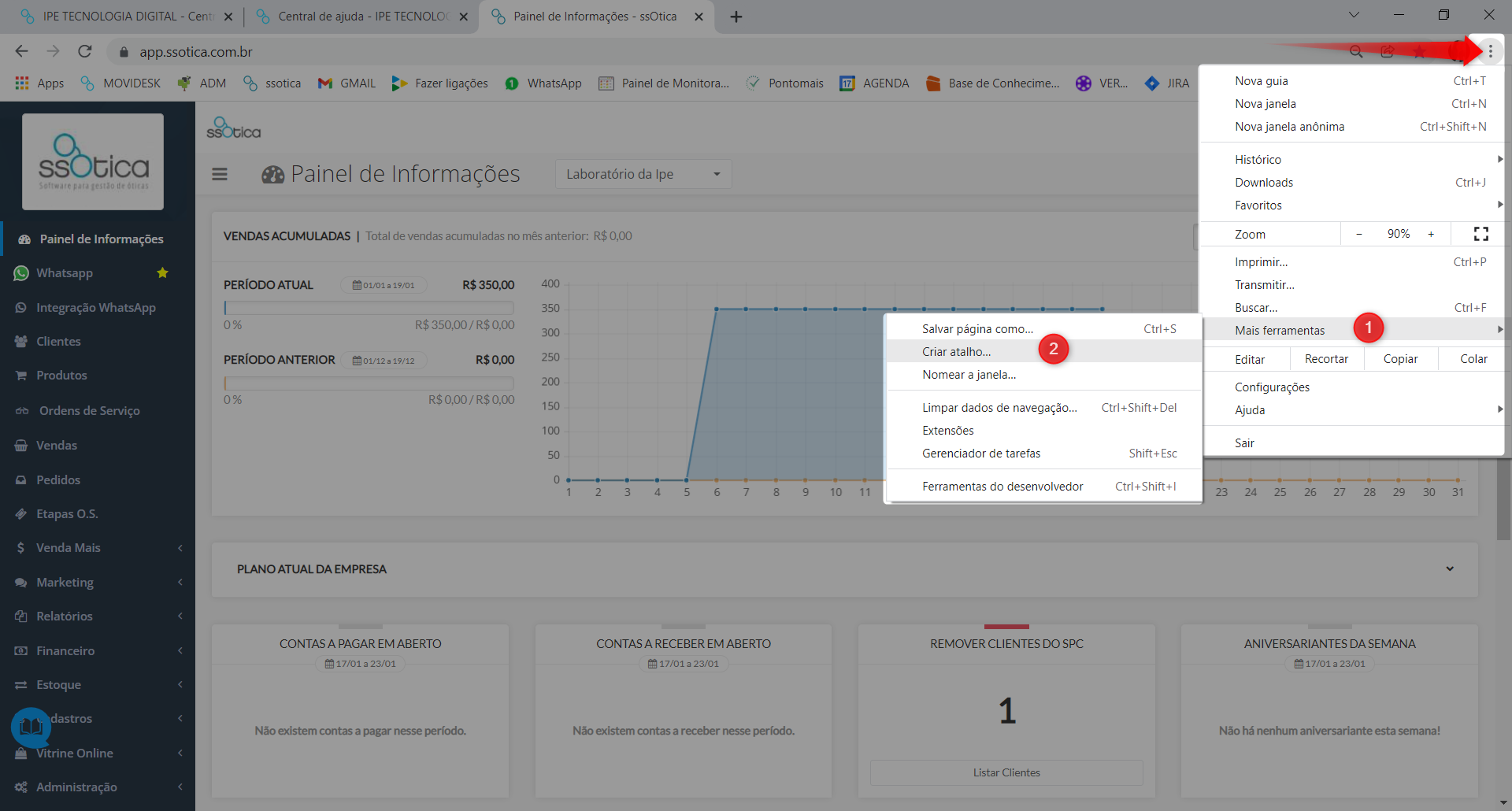Open Ordens de Serviço in sidebar

[x=90, y=410]
